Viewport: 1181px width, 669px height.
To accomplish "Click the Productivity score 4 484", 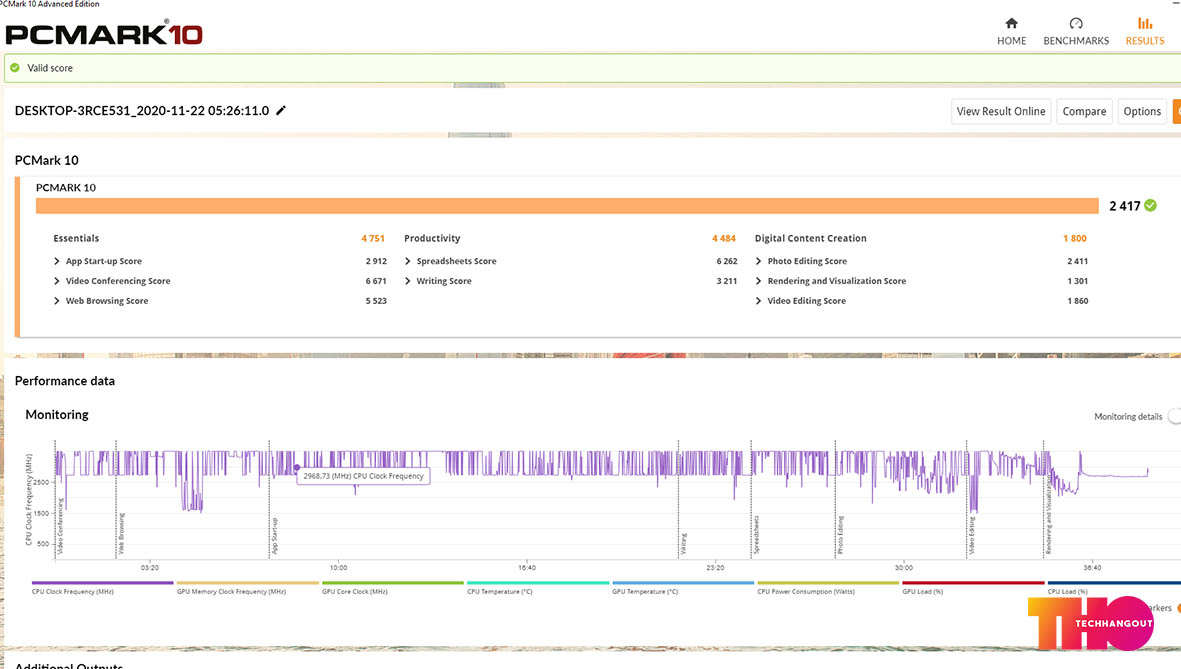I will (724, 238).
